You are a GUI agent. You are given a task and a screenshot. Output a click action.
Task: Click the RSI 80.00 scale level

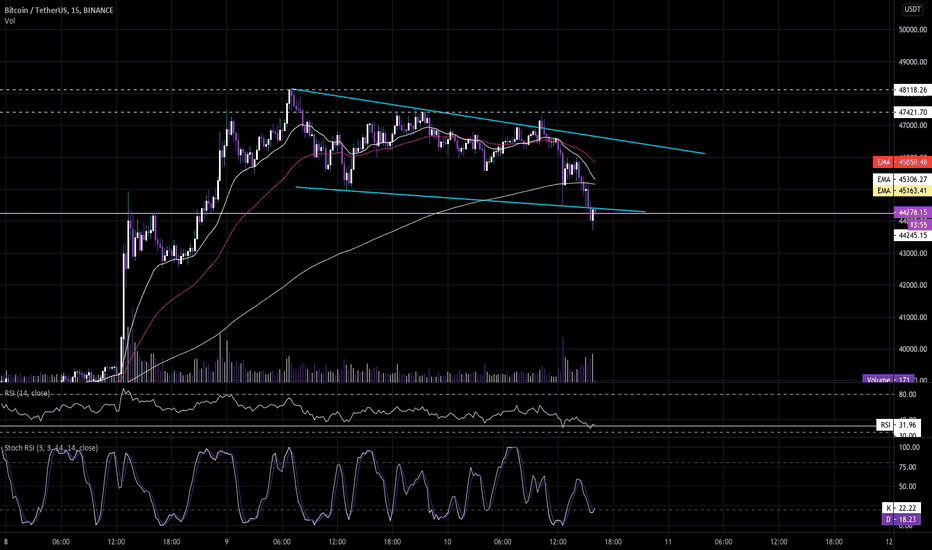point(907,394)
